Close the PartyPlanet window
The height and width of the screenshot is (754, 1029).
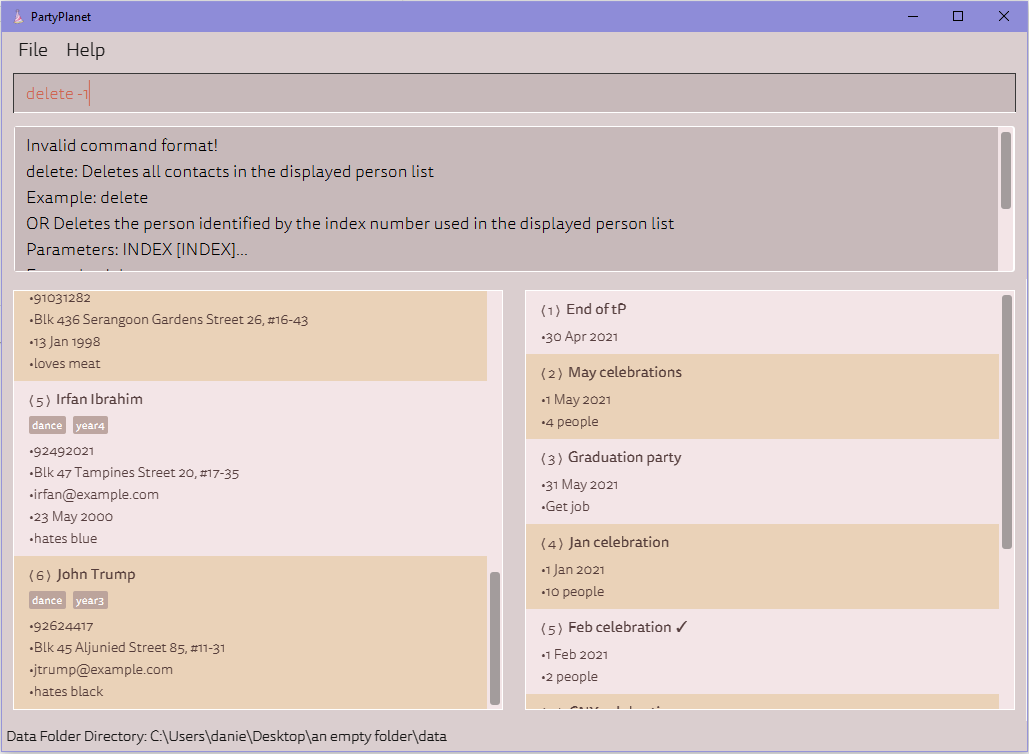click(1003, 16)
